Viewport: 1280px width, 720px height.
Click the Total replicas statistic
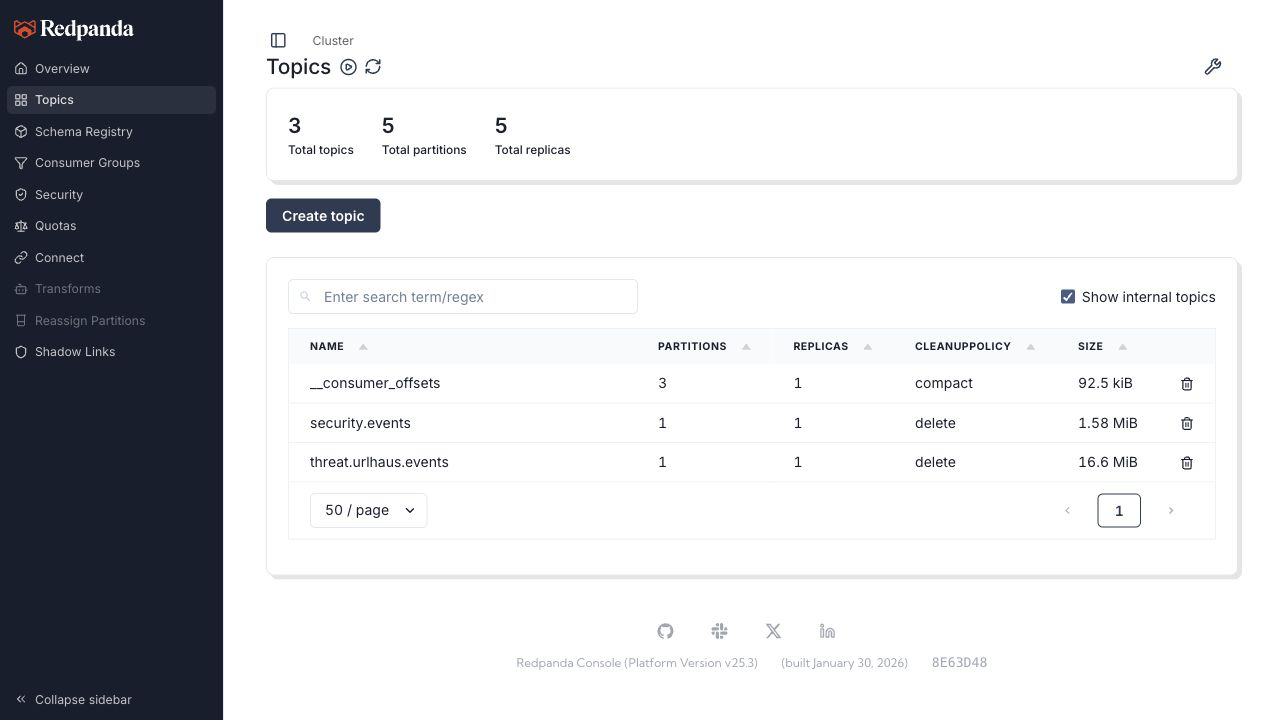point(532,137)
